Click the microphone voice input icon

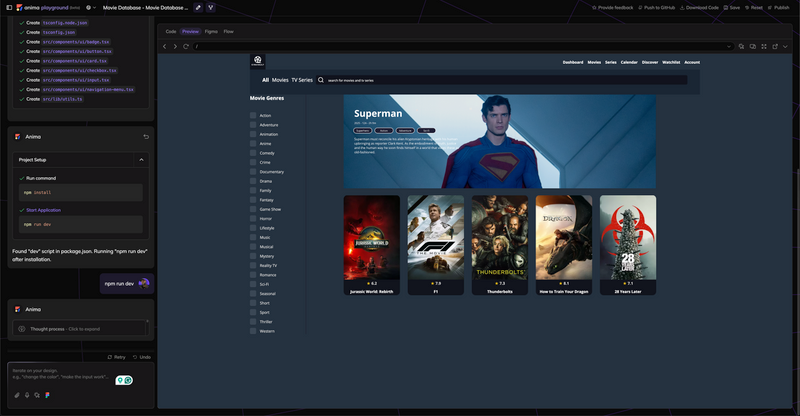(27, 395)
